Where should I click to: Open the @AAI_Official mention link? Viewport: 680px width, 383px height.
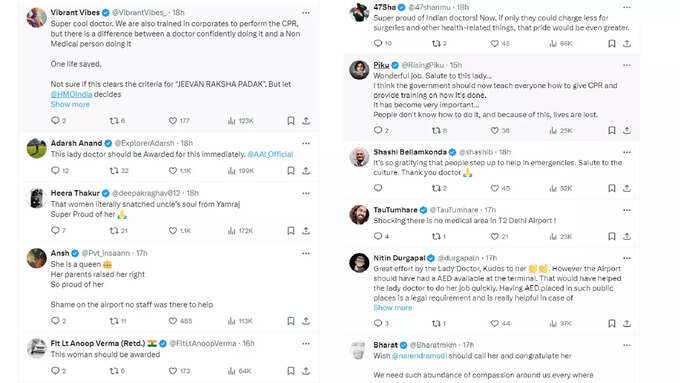point(270,154)
